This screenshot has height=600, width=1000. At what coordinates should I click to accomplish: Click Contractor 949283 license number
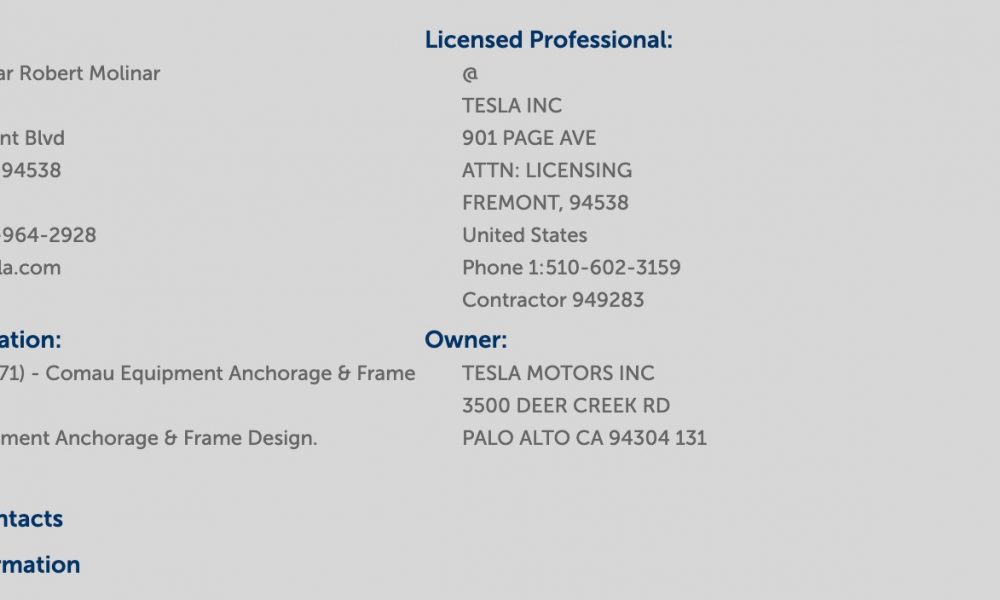(x=554, y=300)
